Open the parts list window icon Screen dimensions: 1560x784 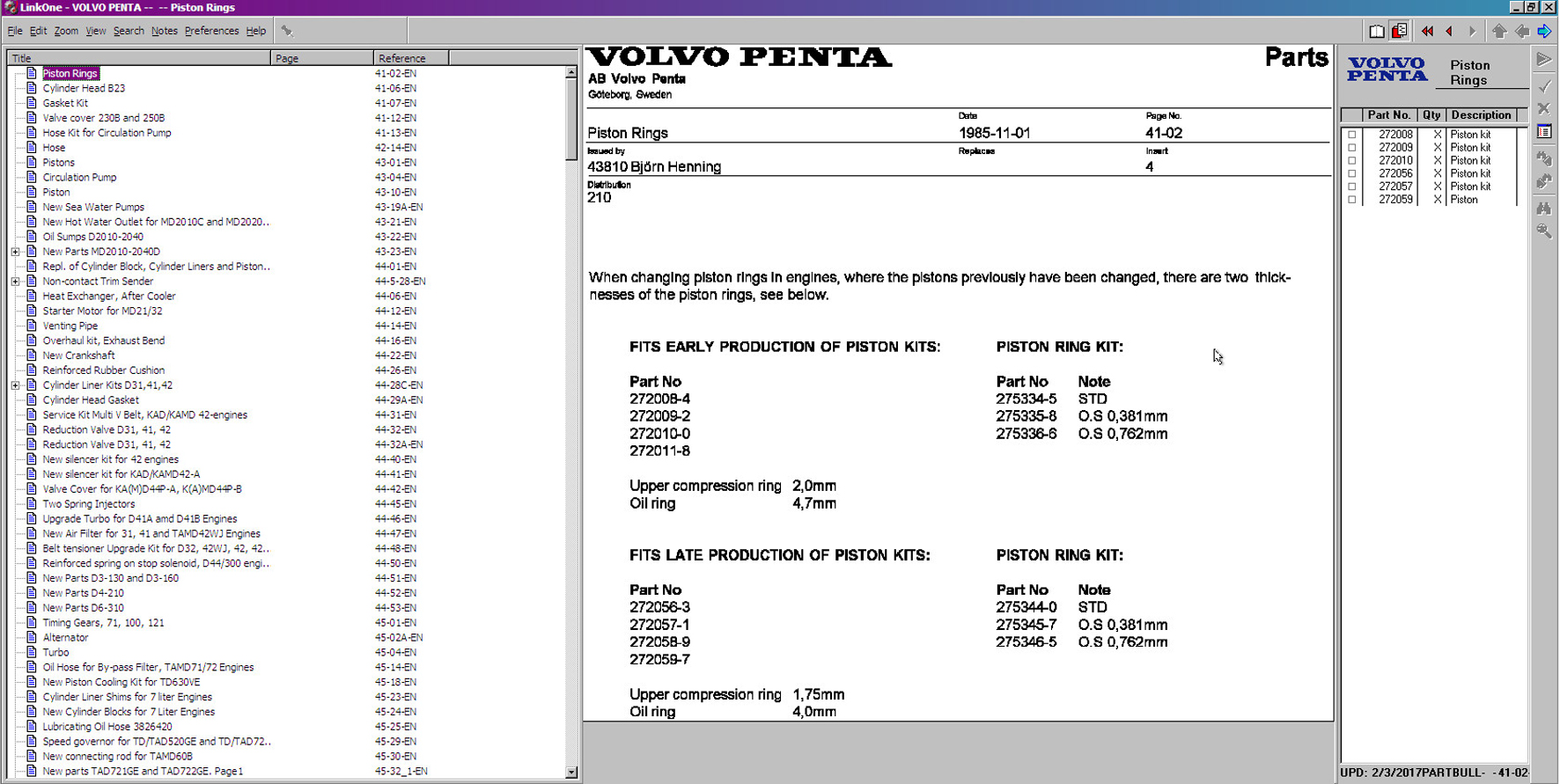tap(1544, 132)
